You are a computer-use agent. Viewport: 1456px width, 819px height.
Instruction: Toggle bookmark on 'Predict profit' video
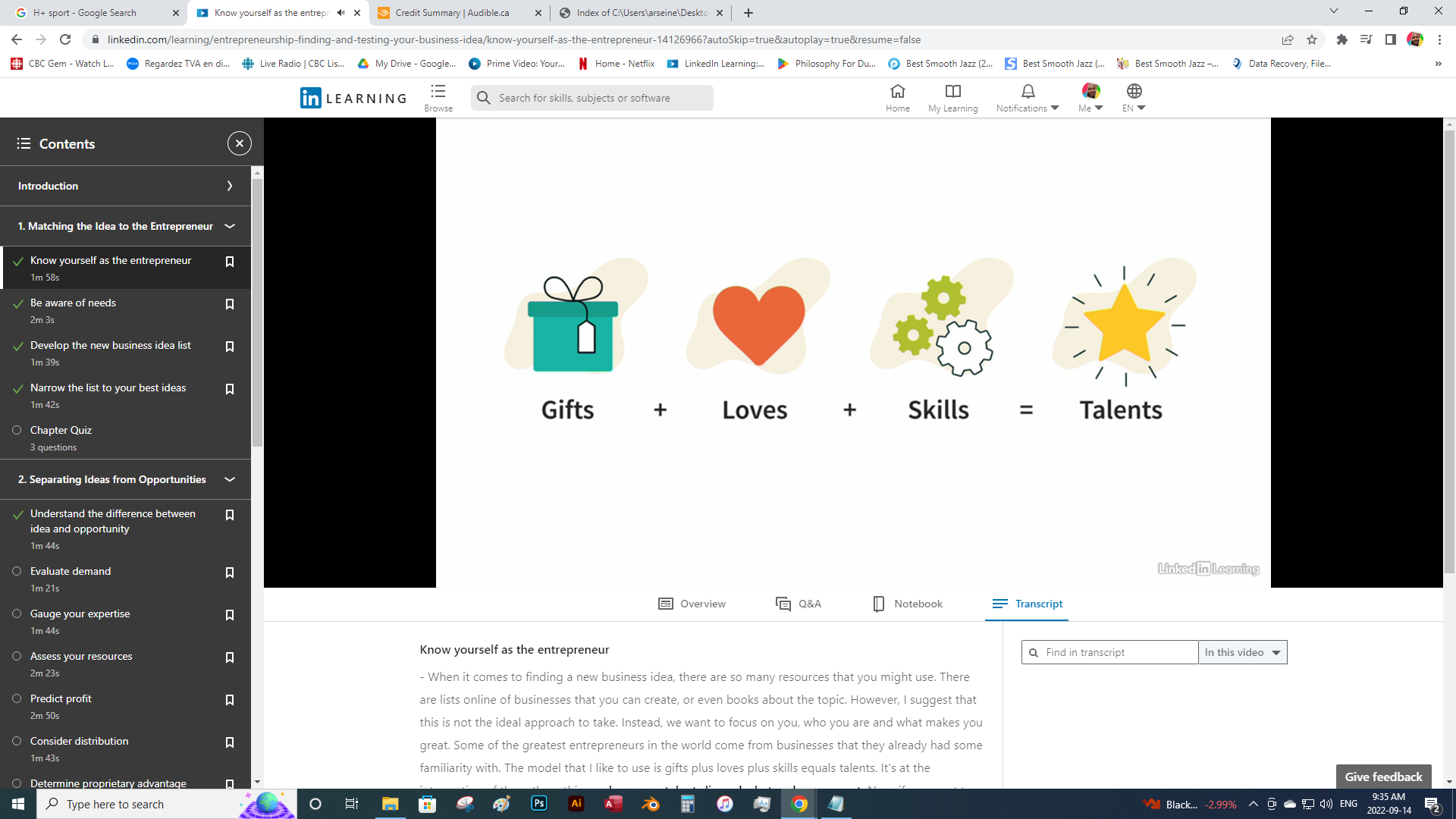(230, 700)
